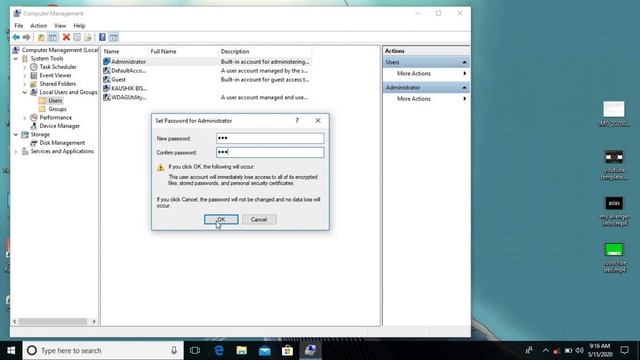Click the volume icon in system tray

pos(579,351)
